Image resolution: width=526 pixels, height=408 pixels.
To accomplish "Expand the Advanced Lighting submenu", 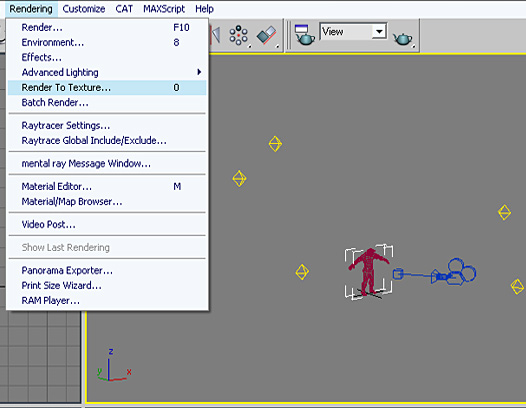I will click(x=107, y=72).
